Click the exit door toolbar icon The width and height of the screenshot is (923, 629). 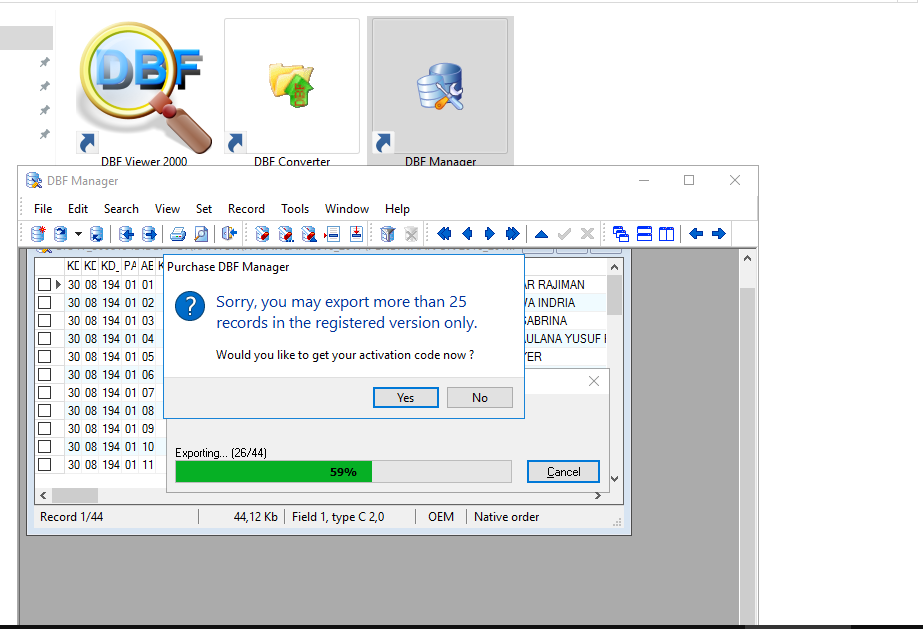coord(229,234)
